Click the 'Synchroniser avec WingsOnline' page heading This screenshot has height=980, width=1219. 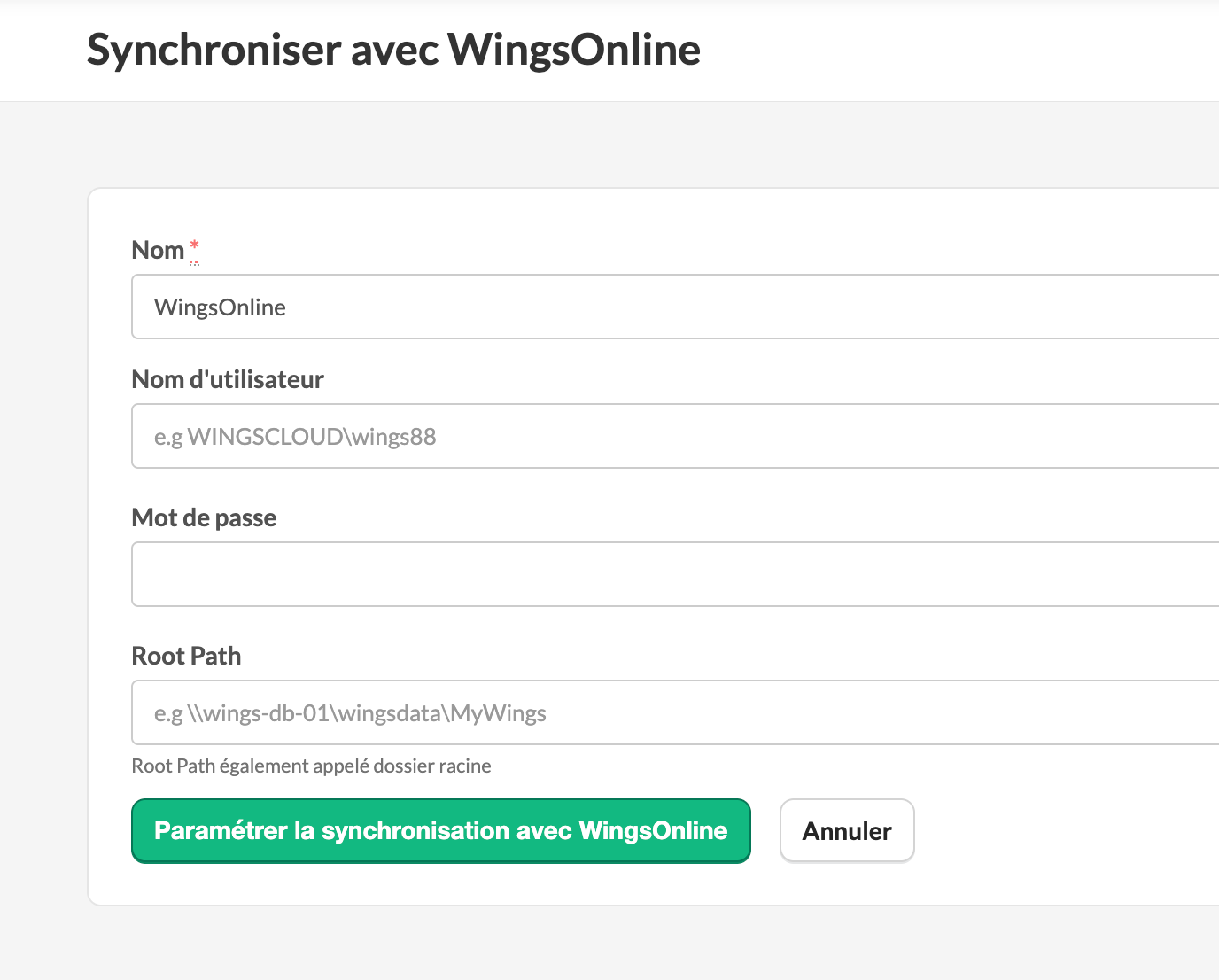pos(393,50)
